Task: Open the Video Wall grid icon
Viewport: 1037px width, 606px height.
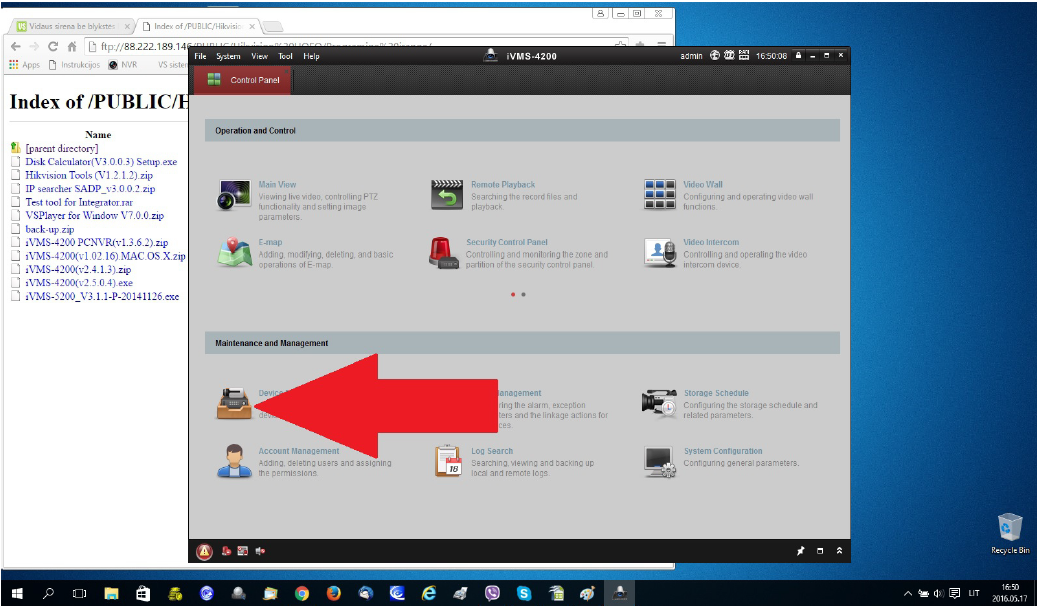Action: click(x=659, y=195)
